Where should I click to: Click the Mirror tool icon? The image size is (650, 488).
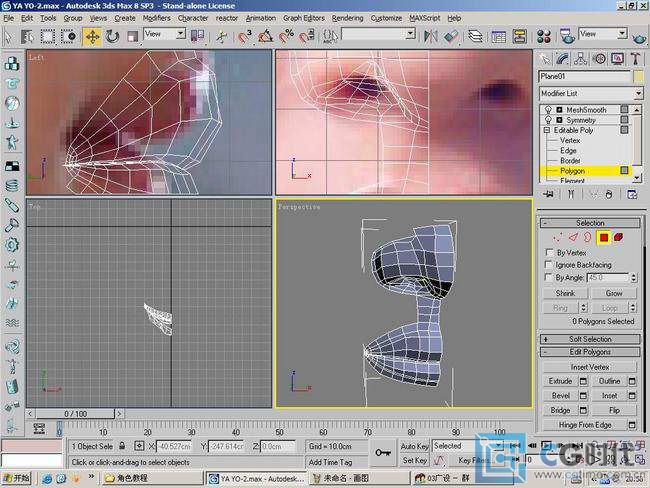(430, 36)
